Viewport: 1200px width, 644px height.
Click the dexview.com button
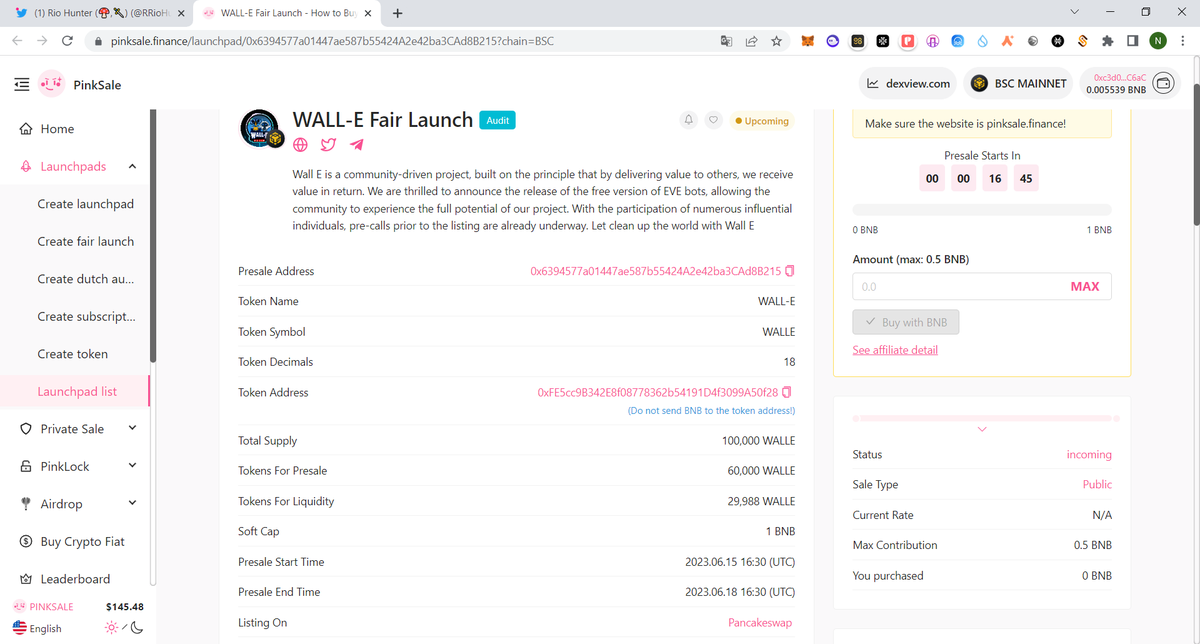(x=909, y=84)
